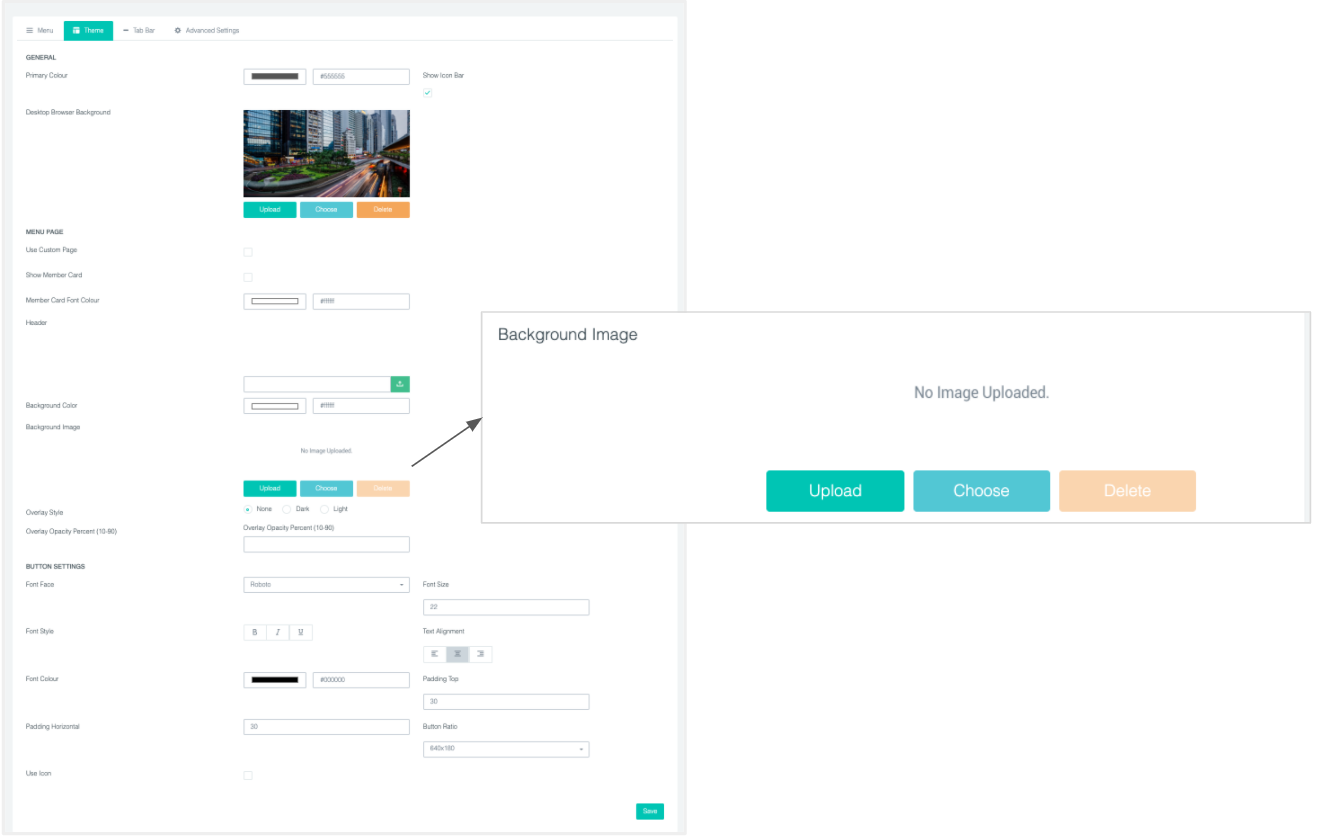Screen dimensions: 1324x840
Task: Click the Primary Colour hex field #555555
Action: pyautogui.click(x=361, y=76)
